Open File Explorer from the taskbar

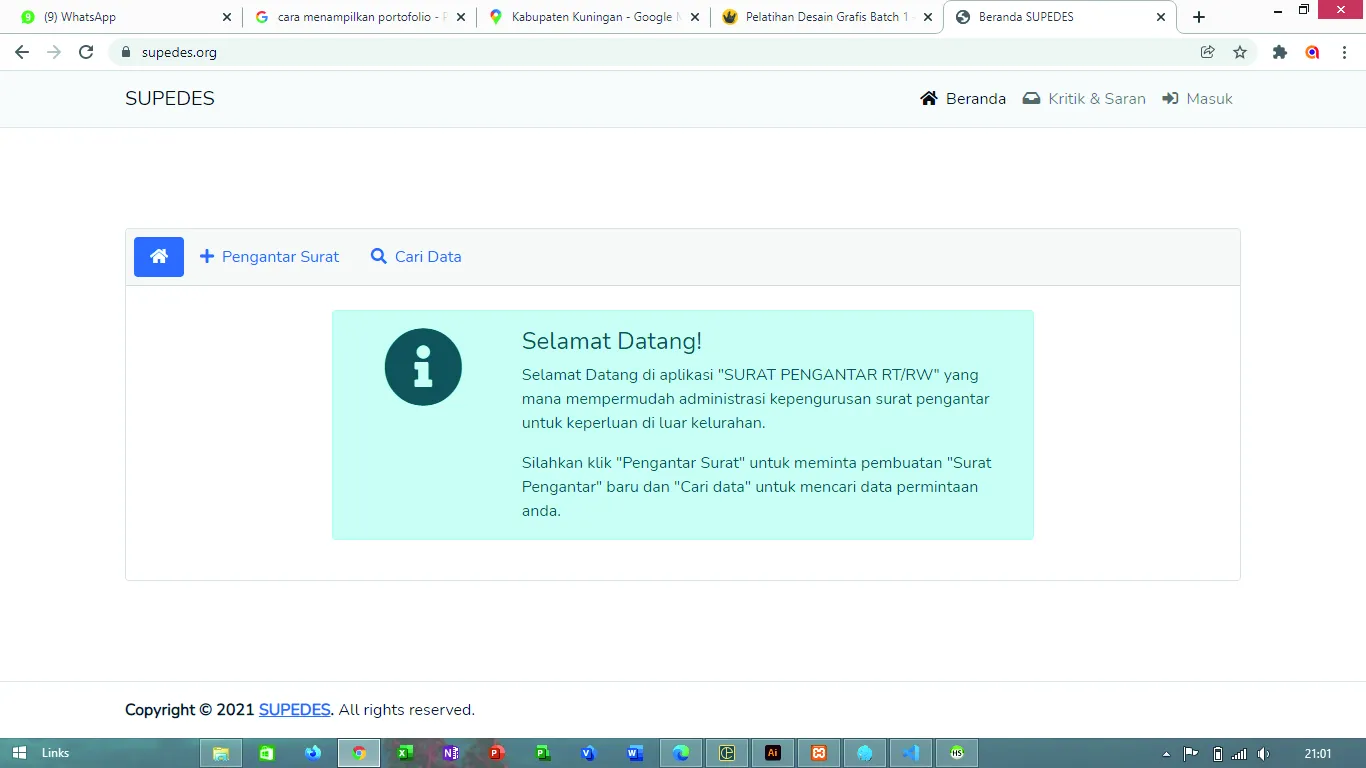[221, 753]
